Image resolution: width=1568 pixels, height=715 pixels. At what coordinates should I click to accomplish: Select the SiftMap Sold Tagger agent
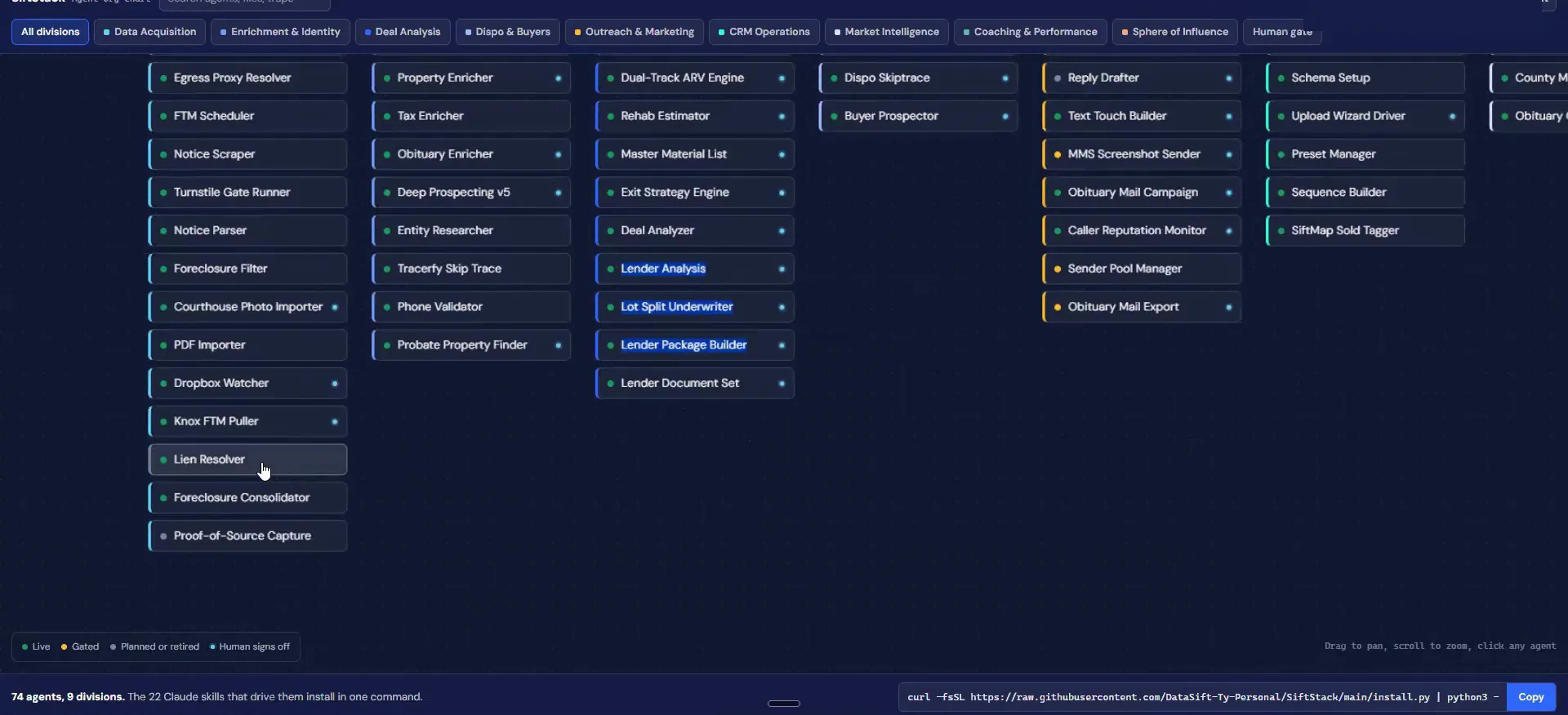(x=1366, y=231)
